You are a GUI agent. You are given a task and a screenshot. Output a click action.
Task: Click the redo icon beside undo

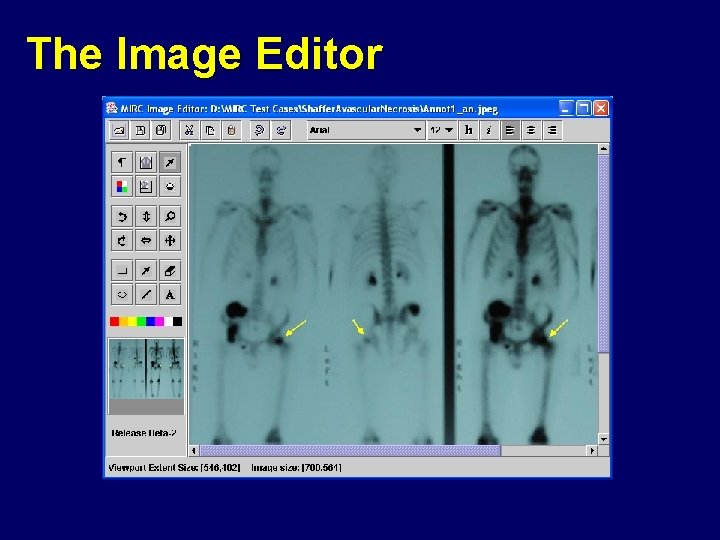281,130
